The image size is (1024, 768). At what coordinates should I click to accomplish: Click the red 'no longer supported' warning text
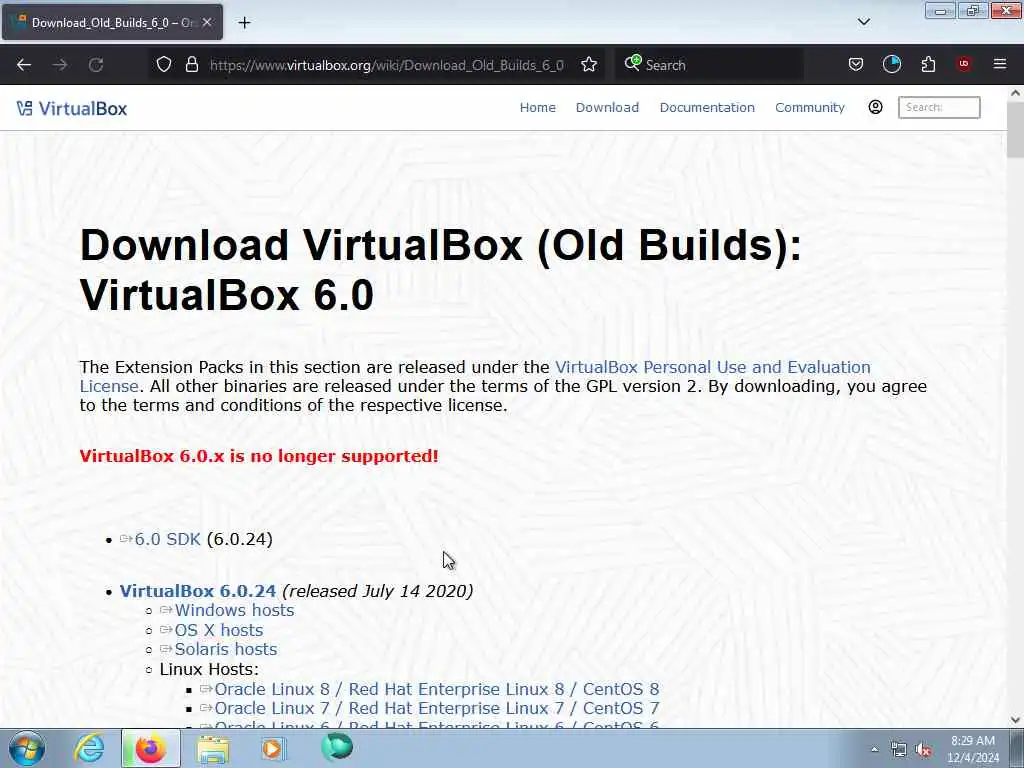(259, 456)
